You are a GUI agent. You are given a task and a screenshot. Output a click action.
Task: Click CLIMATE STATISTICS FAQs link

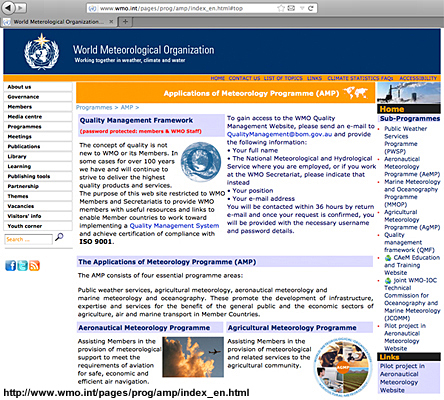pyautogui.click(x=360, y=78)
